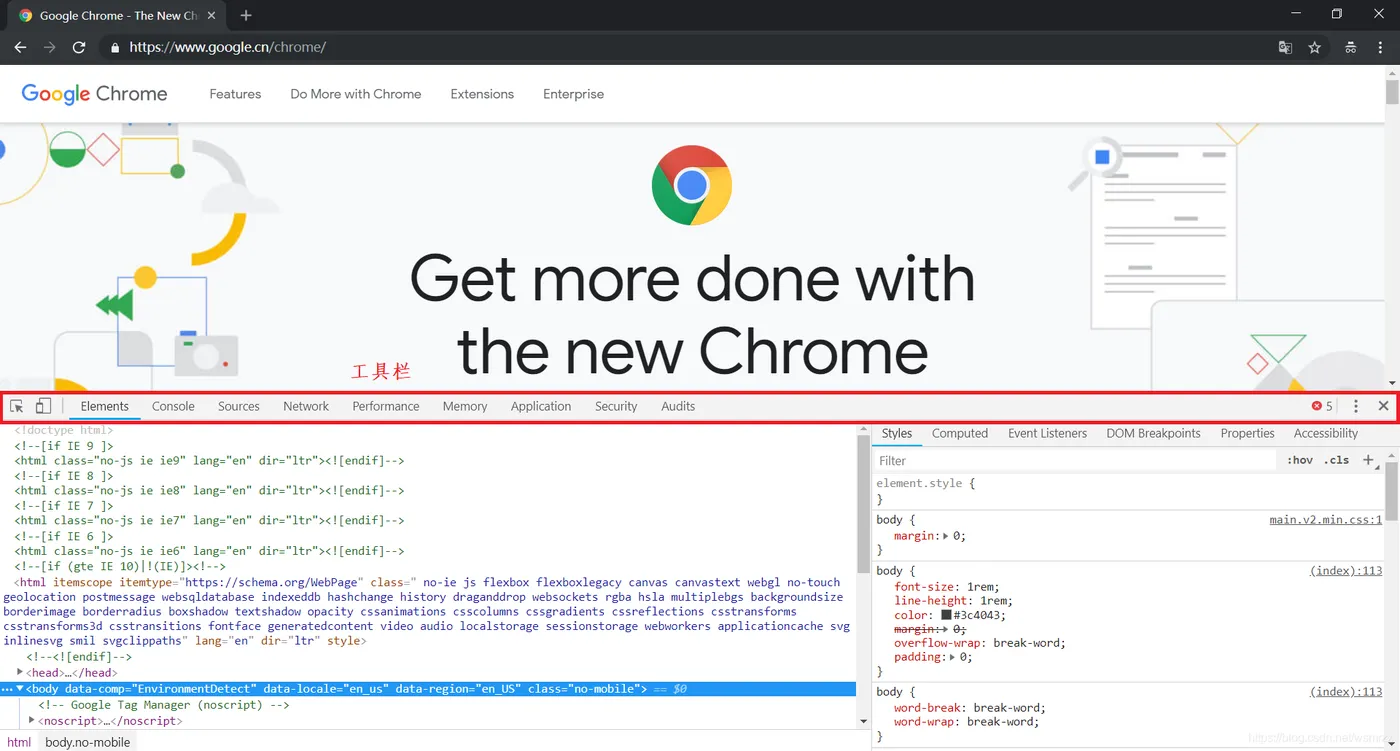Click the incognito profile icon

1350,47
